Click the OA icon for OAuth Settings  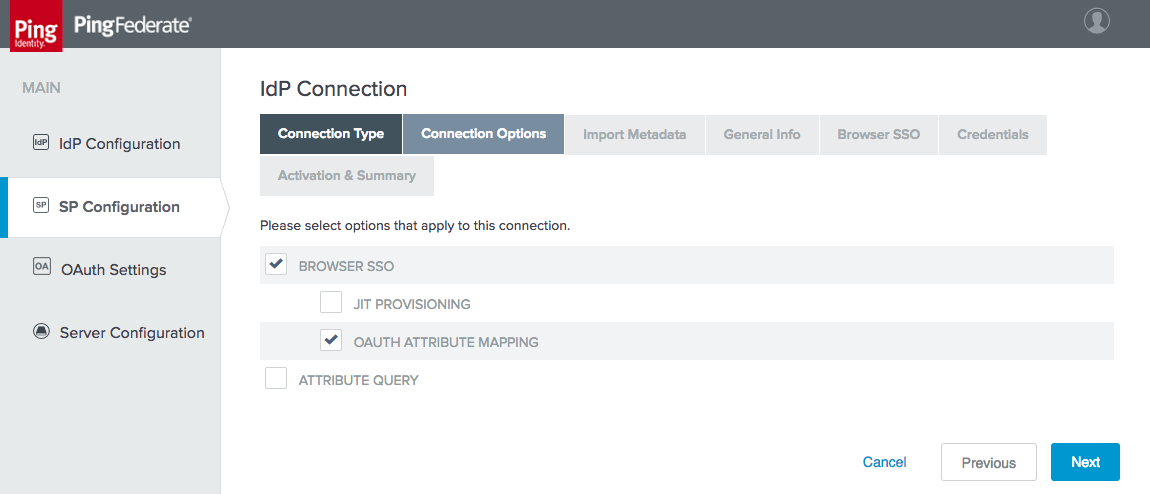click(42, 268)
